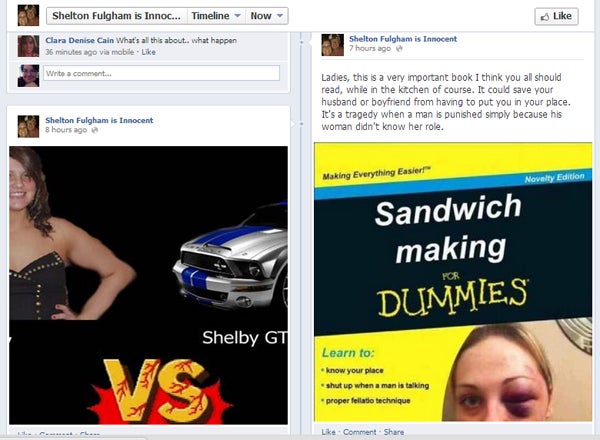Screen dimensions: 600x440
Task: Open Clara Denise Cain's profile link
Action: [x=80, y=40]
